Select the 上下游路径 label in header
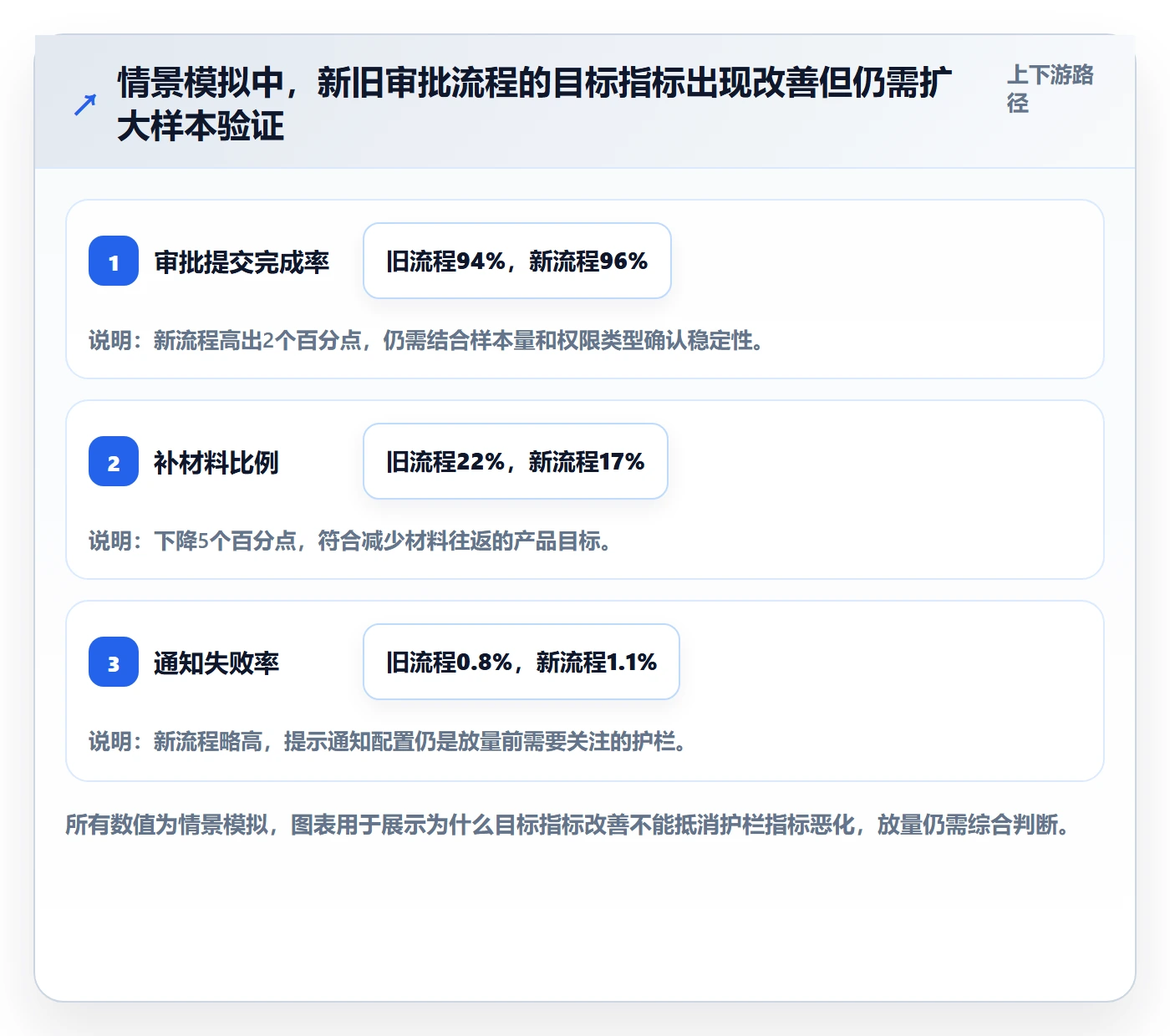1170x1036 pixels. point(1050,89)
